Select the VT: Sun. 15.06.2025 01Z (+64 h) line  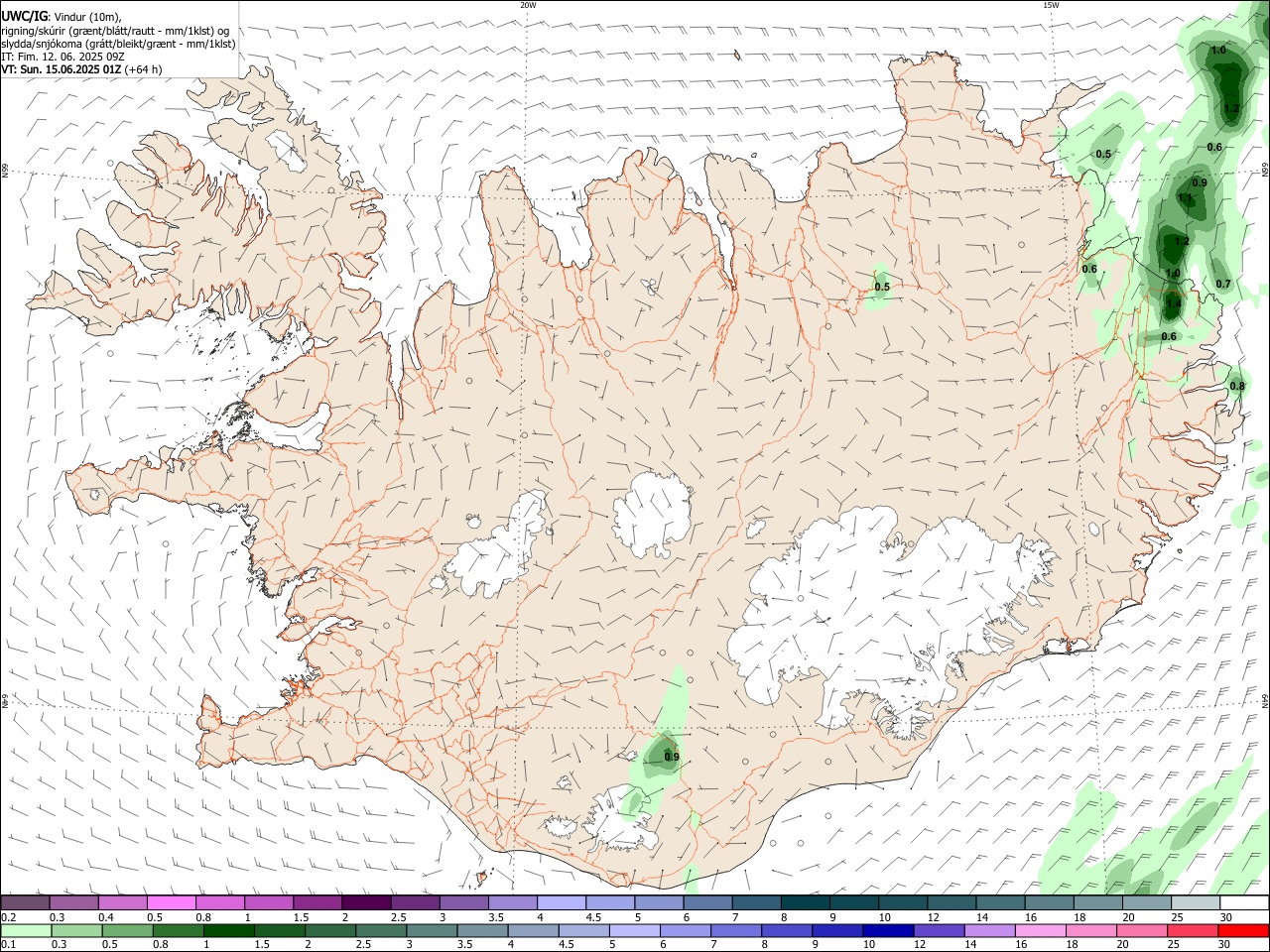81,69
